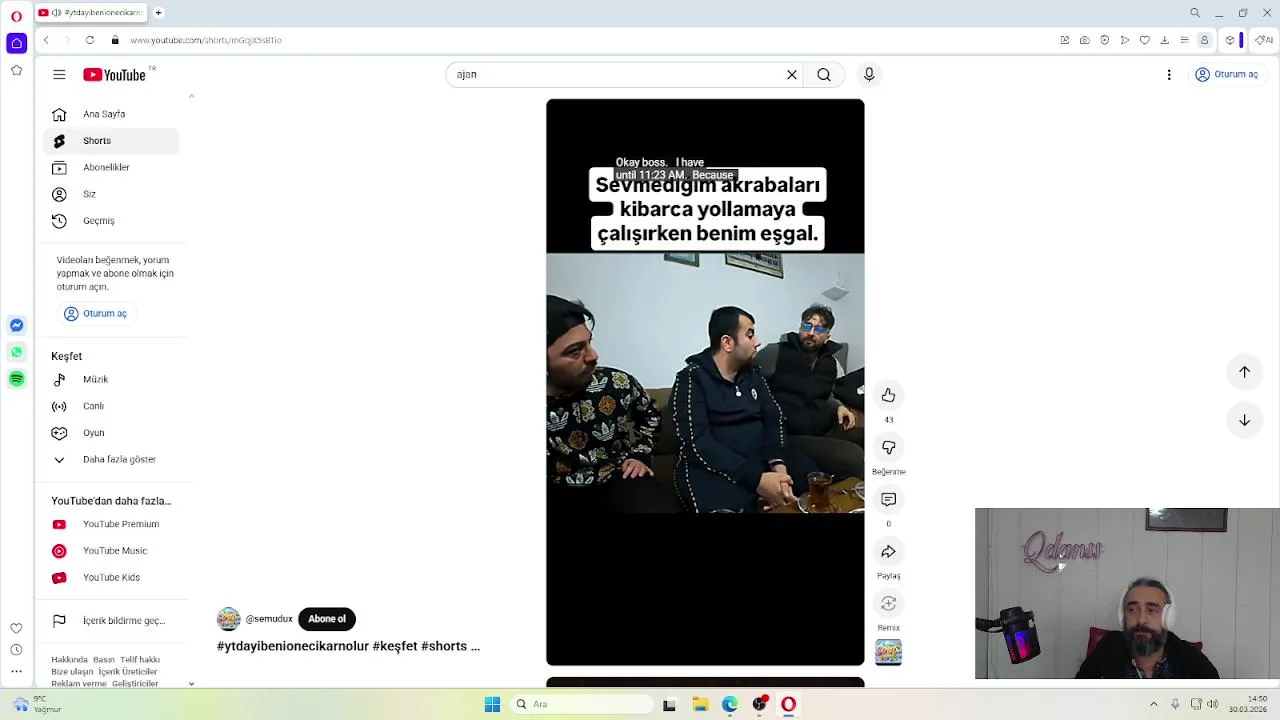This screenshot has width=1280, height=720.
Task: Open Opera sidebar home icon
Action: tap(16, 43)
